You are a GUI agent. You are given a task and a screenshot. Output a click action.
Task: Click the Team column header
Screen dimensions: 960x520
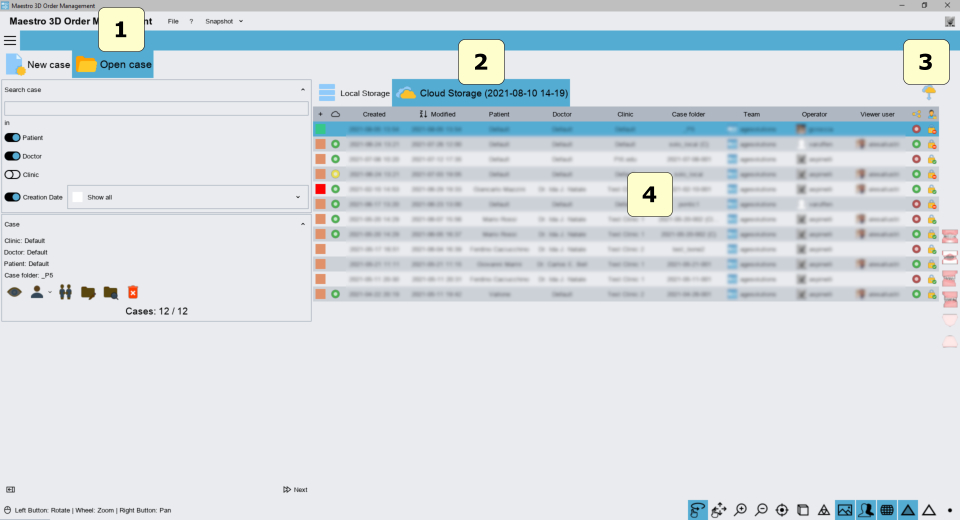[751, 115]
